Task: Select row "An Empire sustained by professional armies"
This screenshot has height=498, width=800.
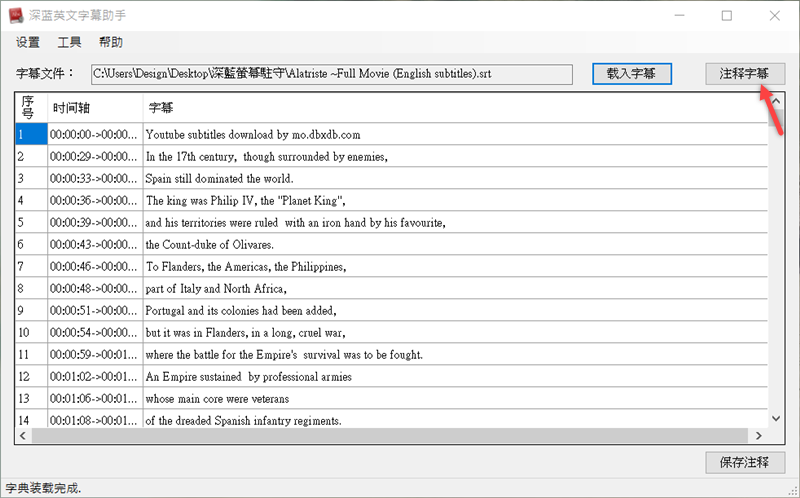Action: 391,377
